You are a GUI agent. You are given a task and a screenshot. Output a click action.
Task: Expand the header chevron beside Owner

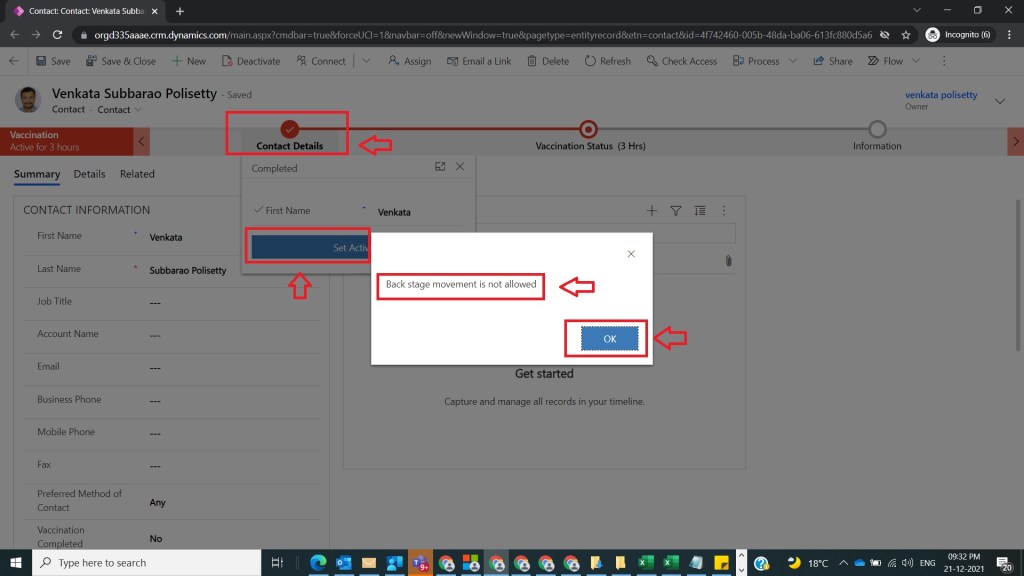tap(999, 99)
